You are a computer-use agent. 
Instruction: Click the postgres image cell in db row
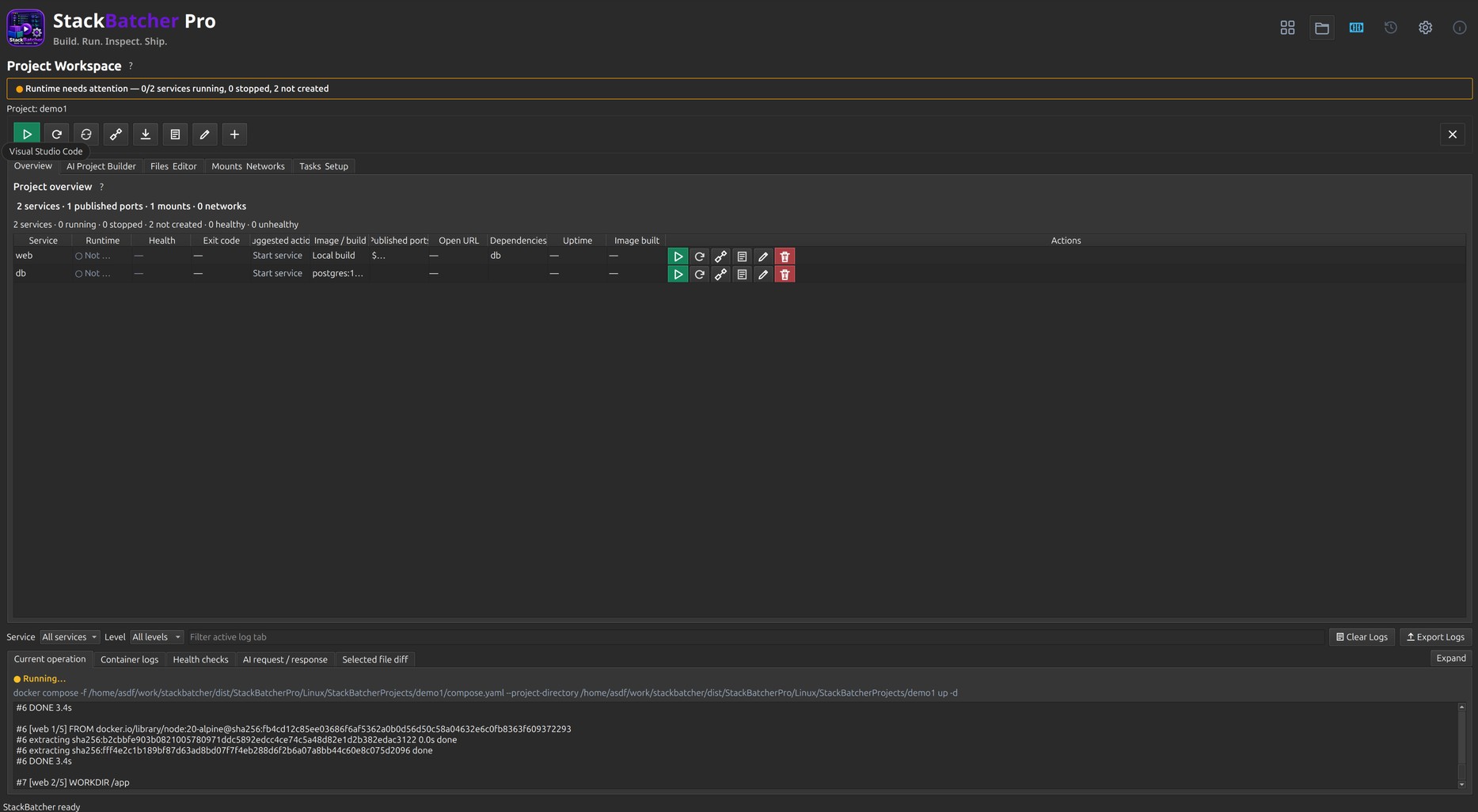point(338,274)
